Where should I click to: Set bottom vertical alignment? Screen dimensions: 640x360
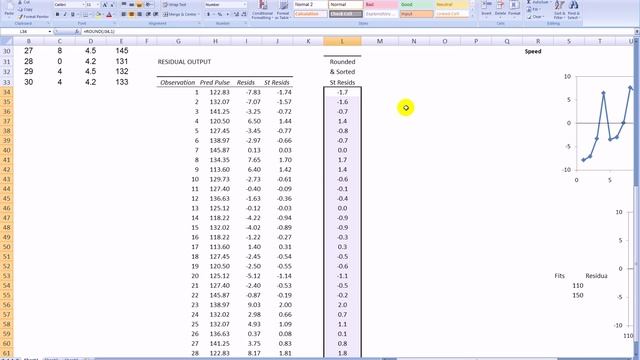pyautogui.click(x=139, y=4)
